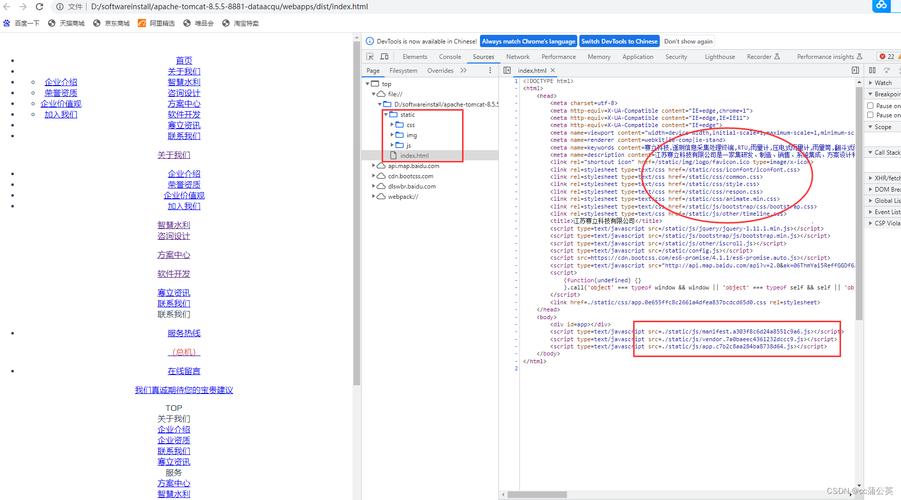Activate the inspect element picker icon
The width and height of the screenshot is (901, 500).
point(370,57)
